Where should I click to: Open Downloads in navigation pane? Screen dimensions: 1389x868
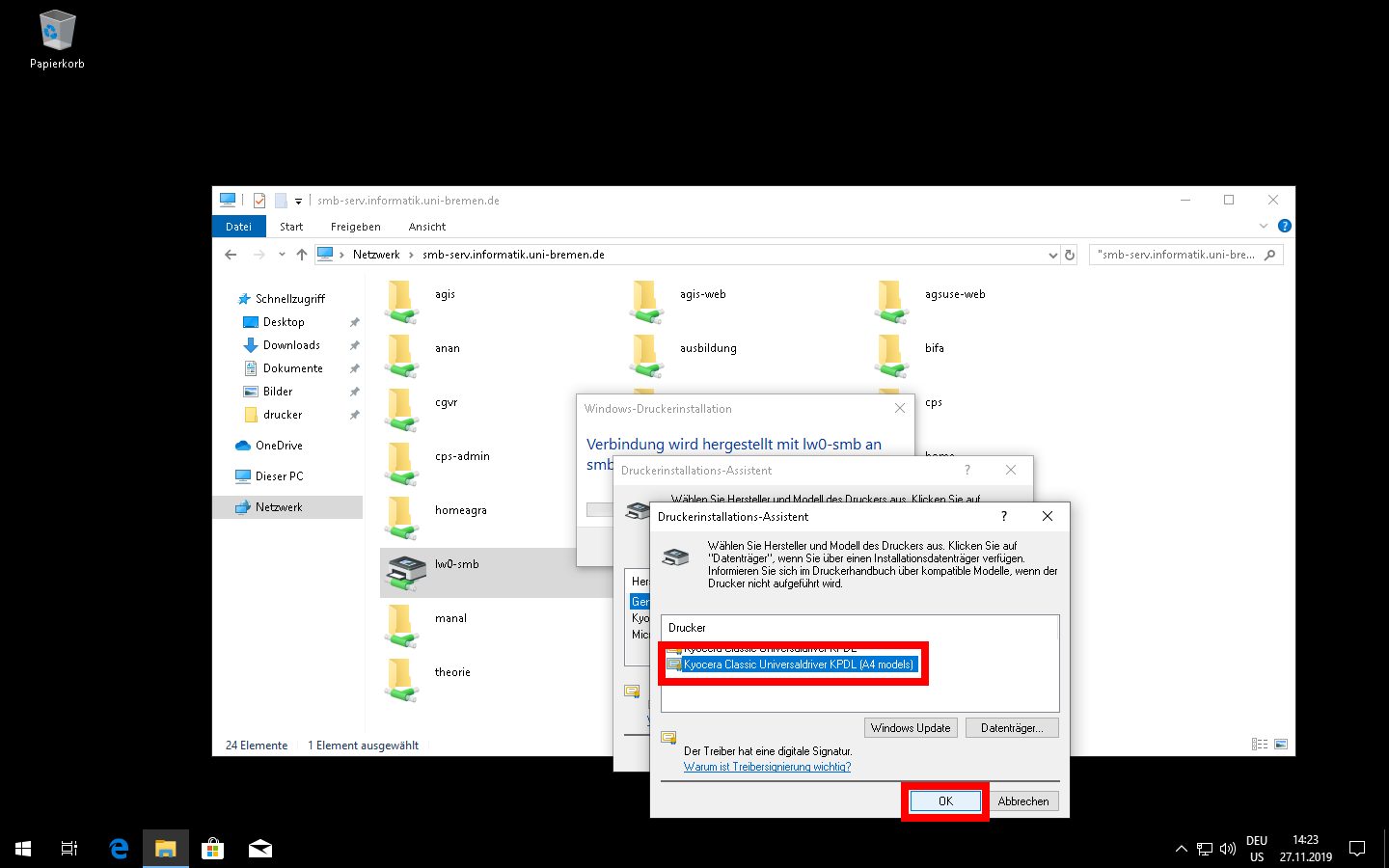[291, 345]
